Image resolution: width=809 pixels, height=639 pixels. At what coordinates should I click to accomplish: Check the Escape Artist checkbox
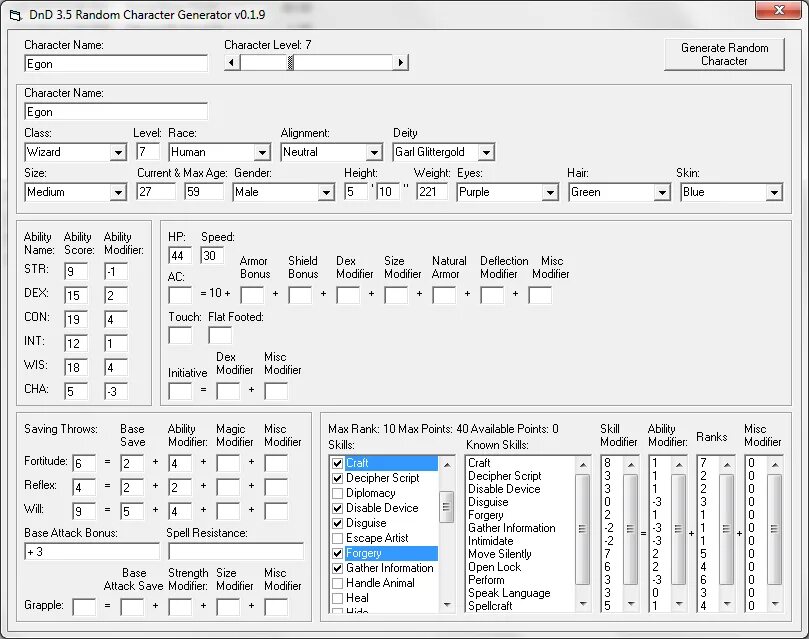337,538
